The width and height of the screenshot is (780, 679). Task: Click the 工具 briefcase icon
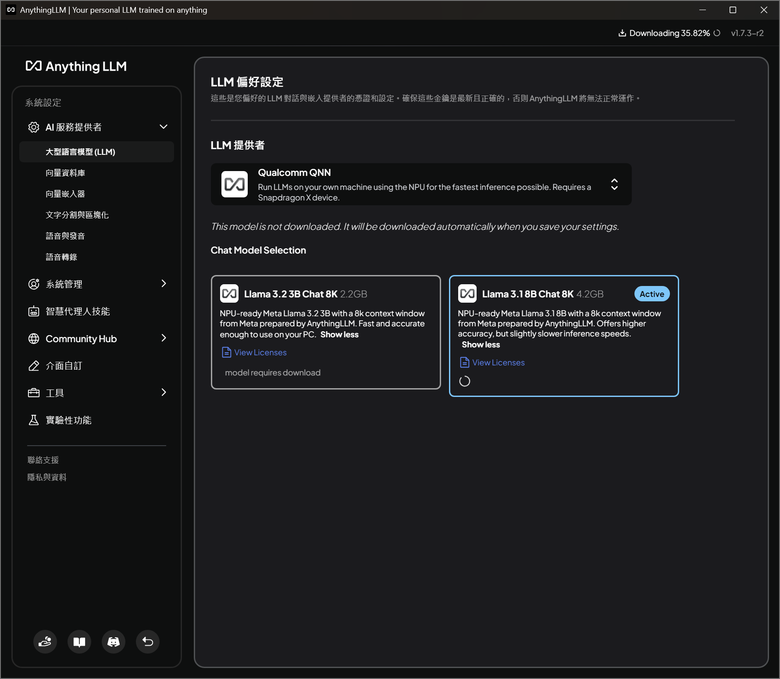33,393
